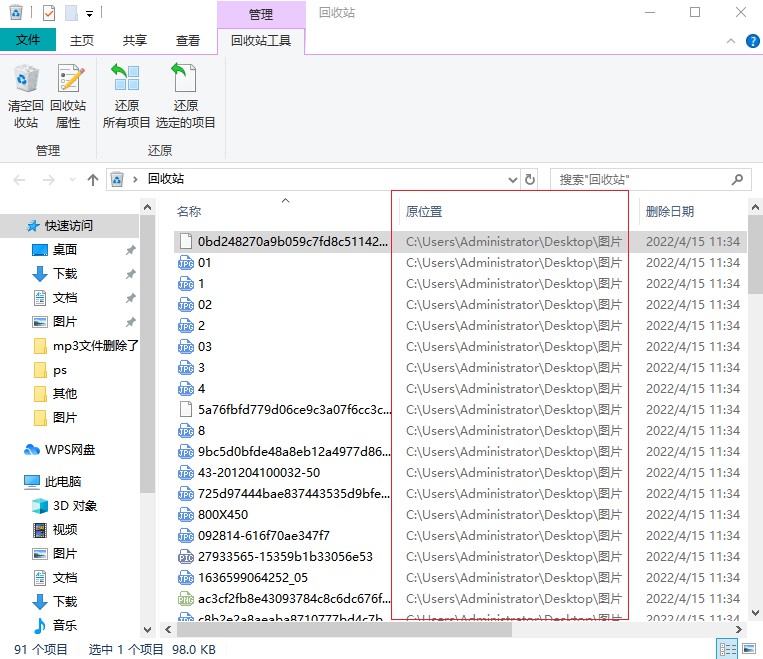Click the Help question mark icon
The width and height of the screenshot is (763, 659).
tap(752, 41)
